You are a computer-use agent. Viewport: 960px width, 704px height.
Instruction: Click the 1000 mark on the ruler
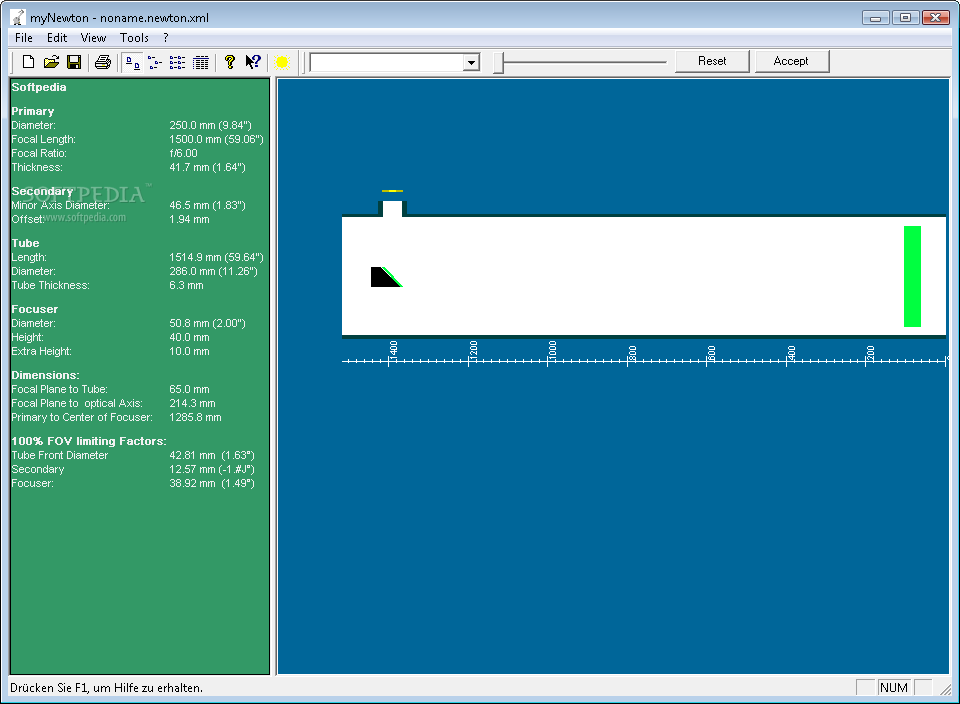pyautogui.click(x=552, y=350)
